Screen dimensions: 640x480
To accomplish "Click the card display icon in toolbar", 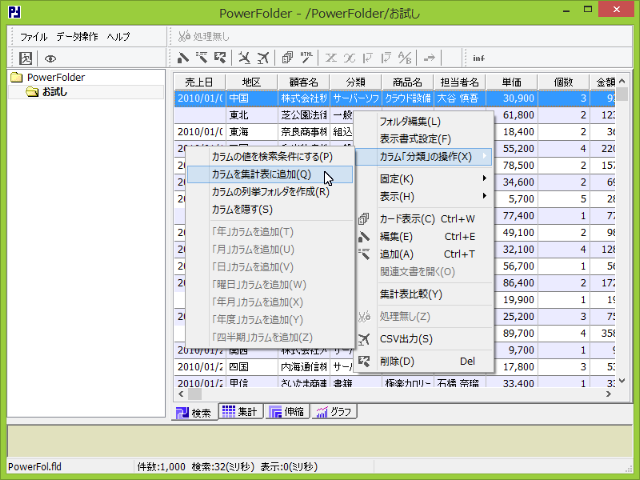I will (287, 58).
